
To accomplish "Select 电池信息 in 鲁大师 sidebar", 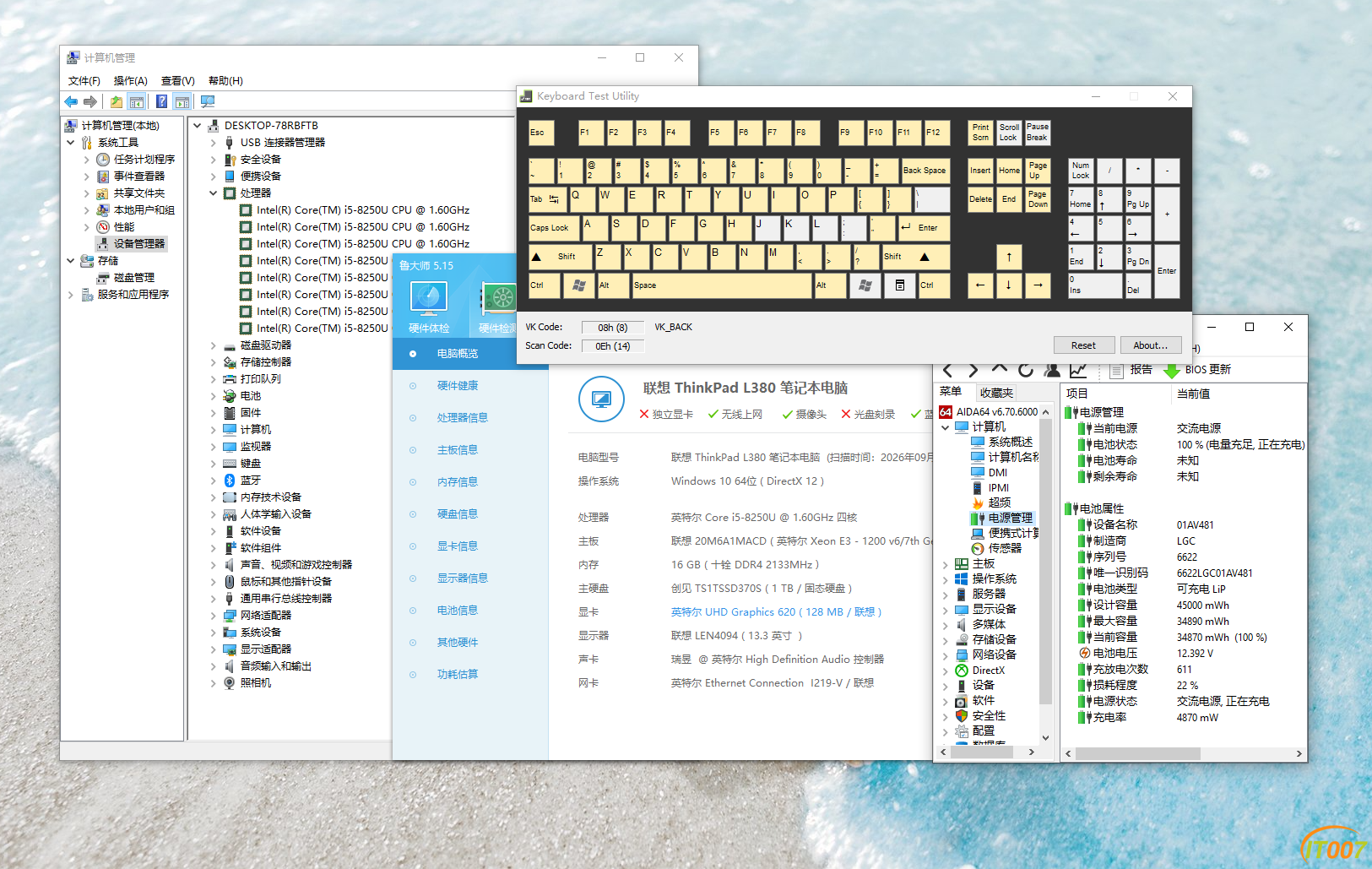I will (470, 611).
